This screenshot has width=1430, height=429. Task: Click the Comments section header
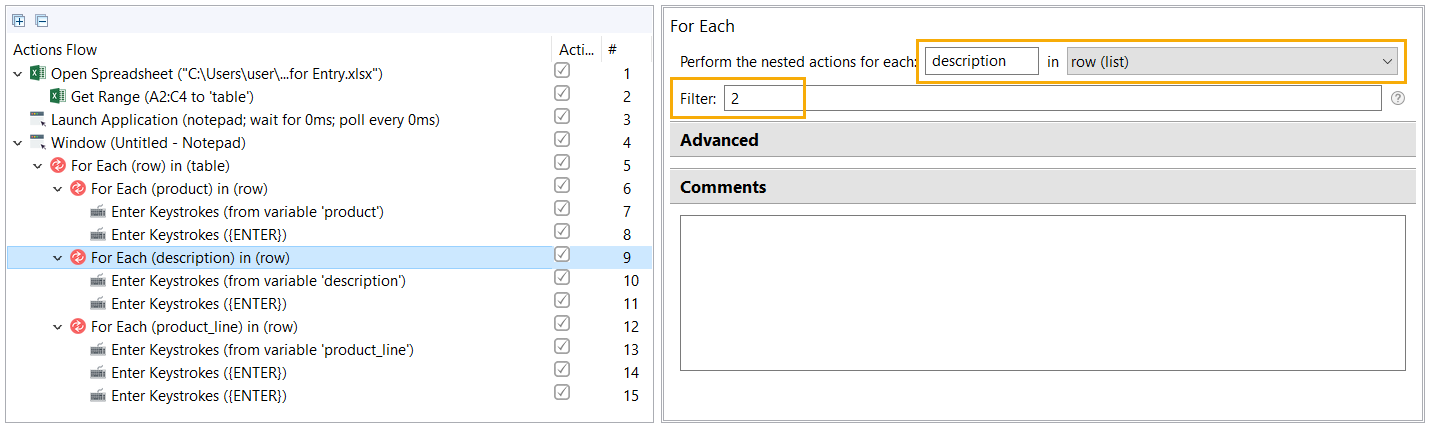tap(1043, 187)
